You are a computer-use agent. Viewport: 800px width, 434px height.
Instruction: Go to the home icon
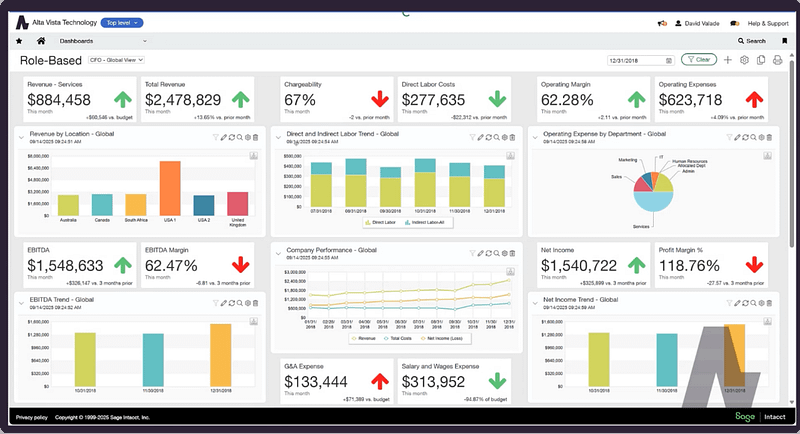(x=40, y=41)
